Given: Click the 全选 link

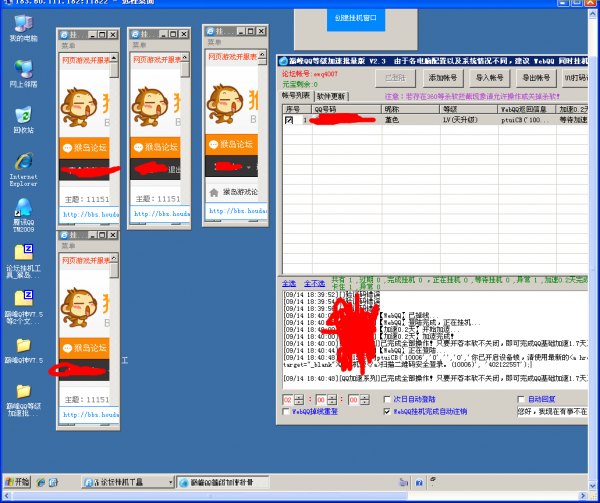Looking at the screenshot, I should [289, 283].
